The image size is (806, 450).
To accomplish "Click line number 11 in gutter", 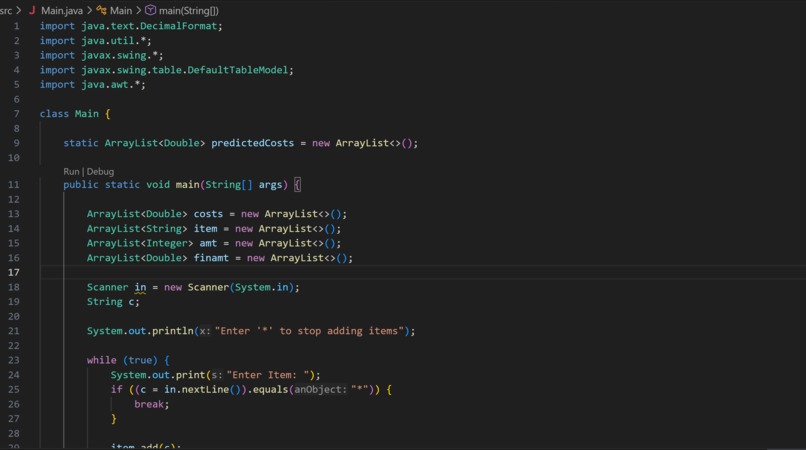I will pos(14,185).
